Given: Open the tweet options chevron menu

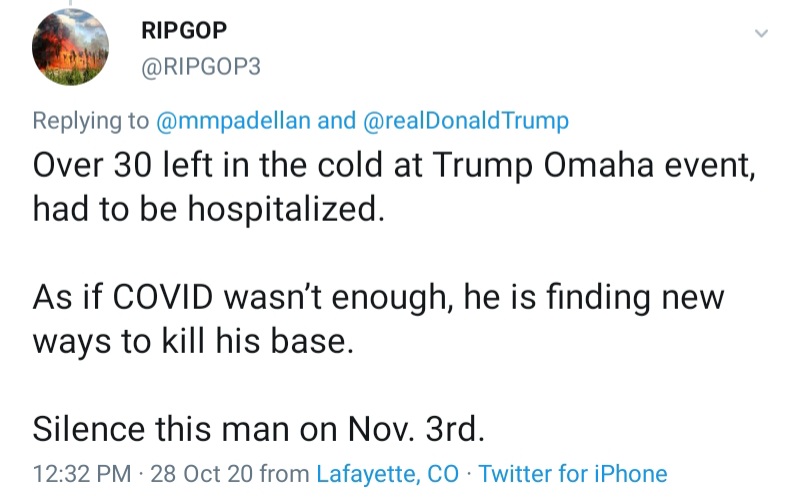Looking at the screenshot, I should (761, 34).
